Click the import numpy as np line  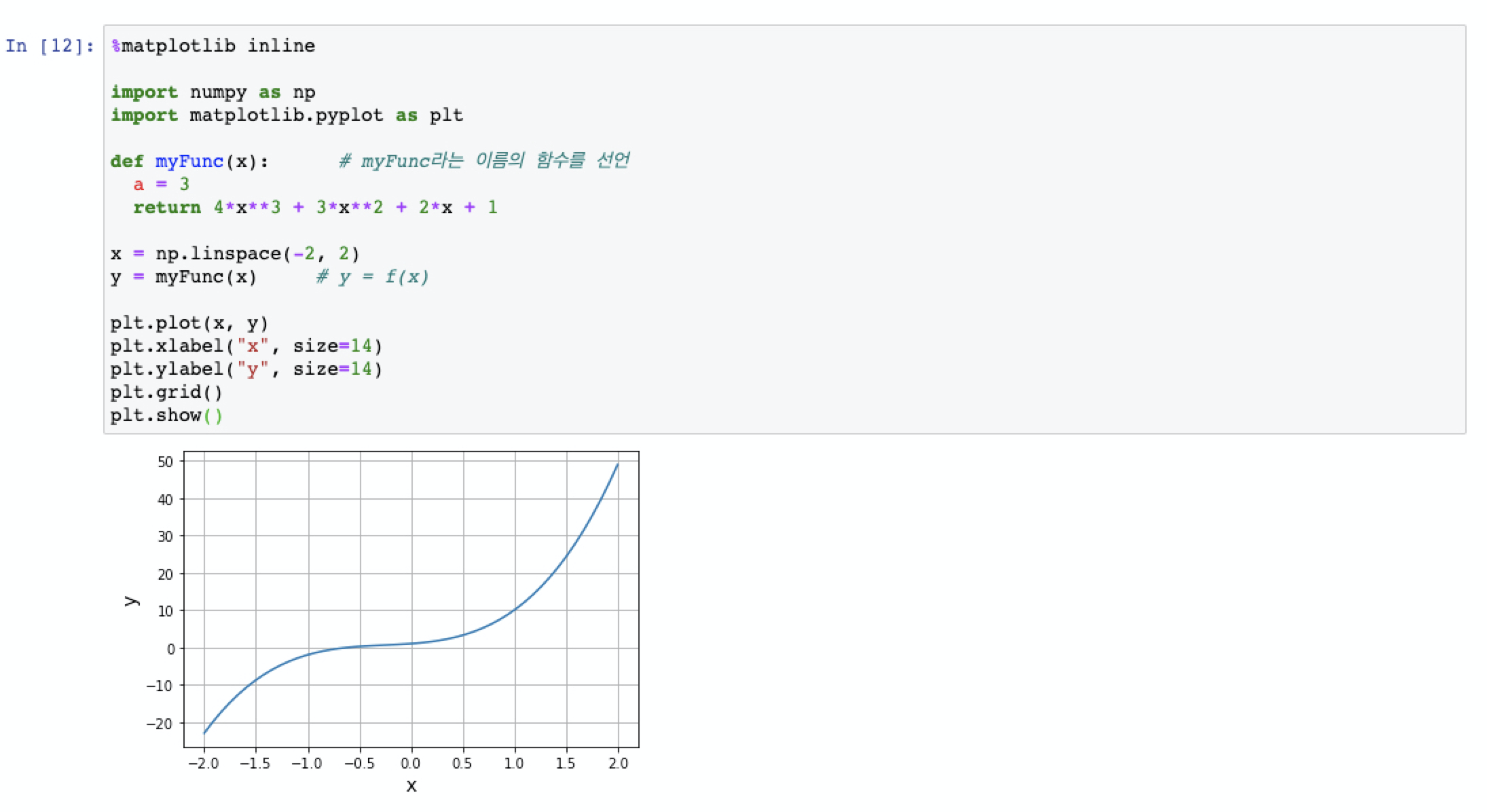pyautogui.click(x=213, y=92)
